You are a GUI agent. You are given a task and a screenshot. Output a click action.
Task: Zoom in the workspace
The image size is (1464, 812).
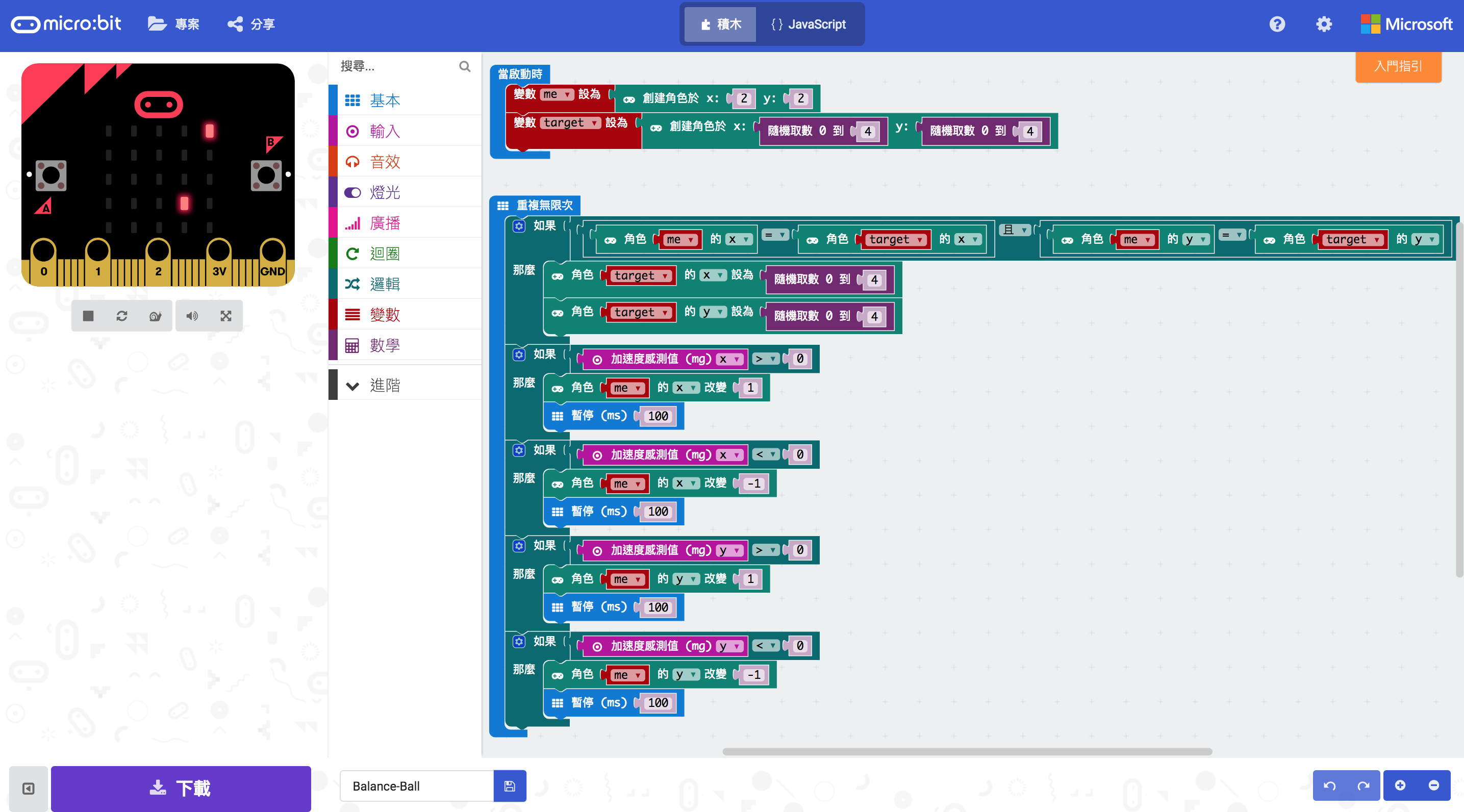[1400, 785]
